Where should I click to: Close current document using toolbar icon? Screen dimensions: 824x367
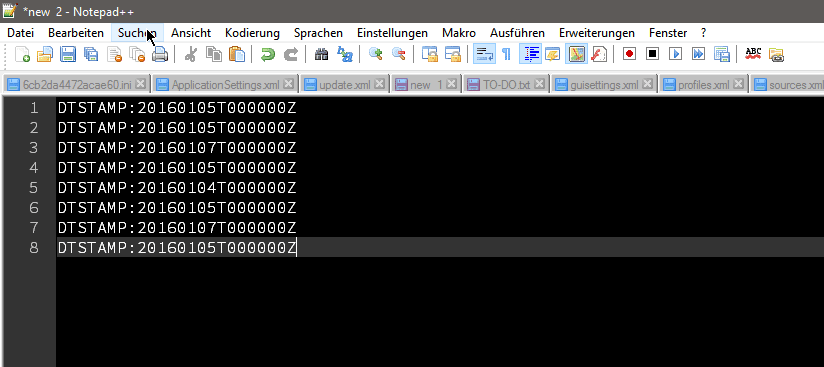tap(114, 54)
